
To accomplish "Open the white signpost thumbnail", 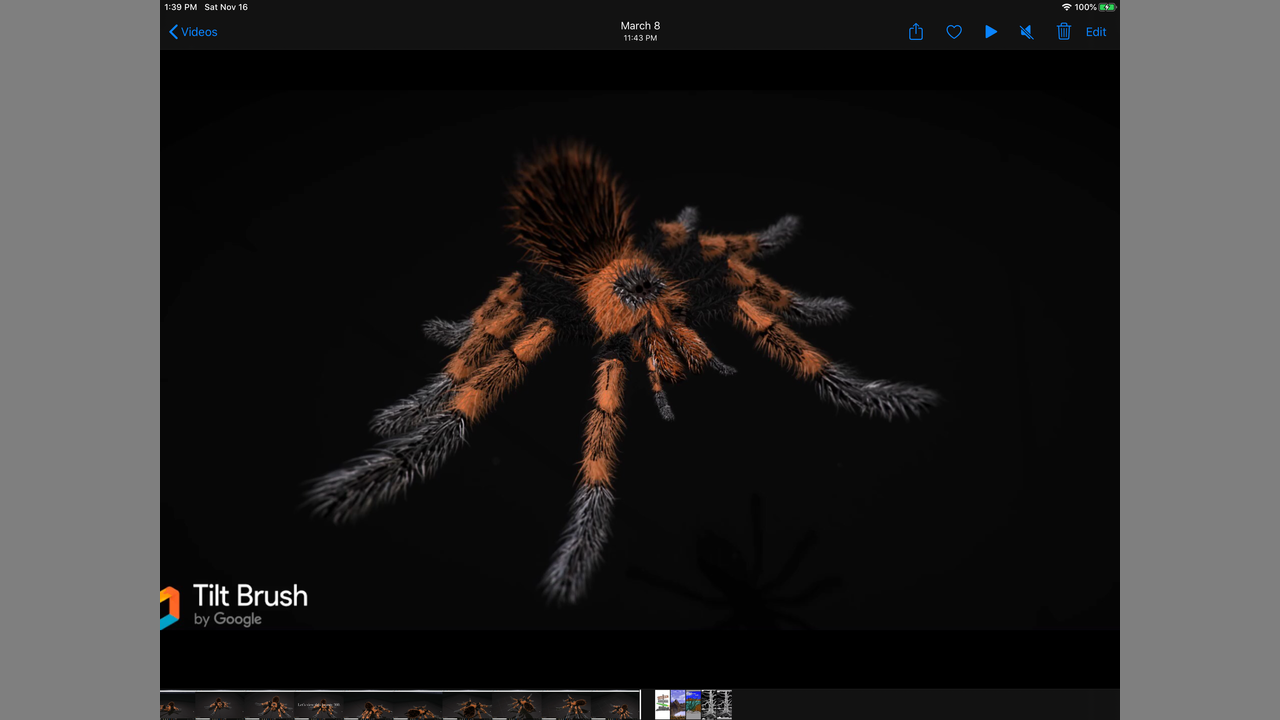I will pyautogui.click(x=662, y=705).
